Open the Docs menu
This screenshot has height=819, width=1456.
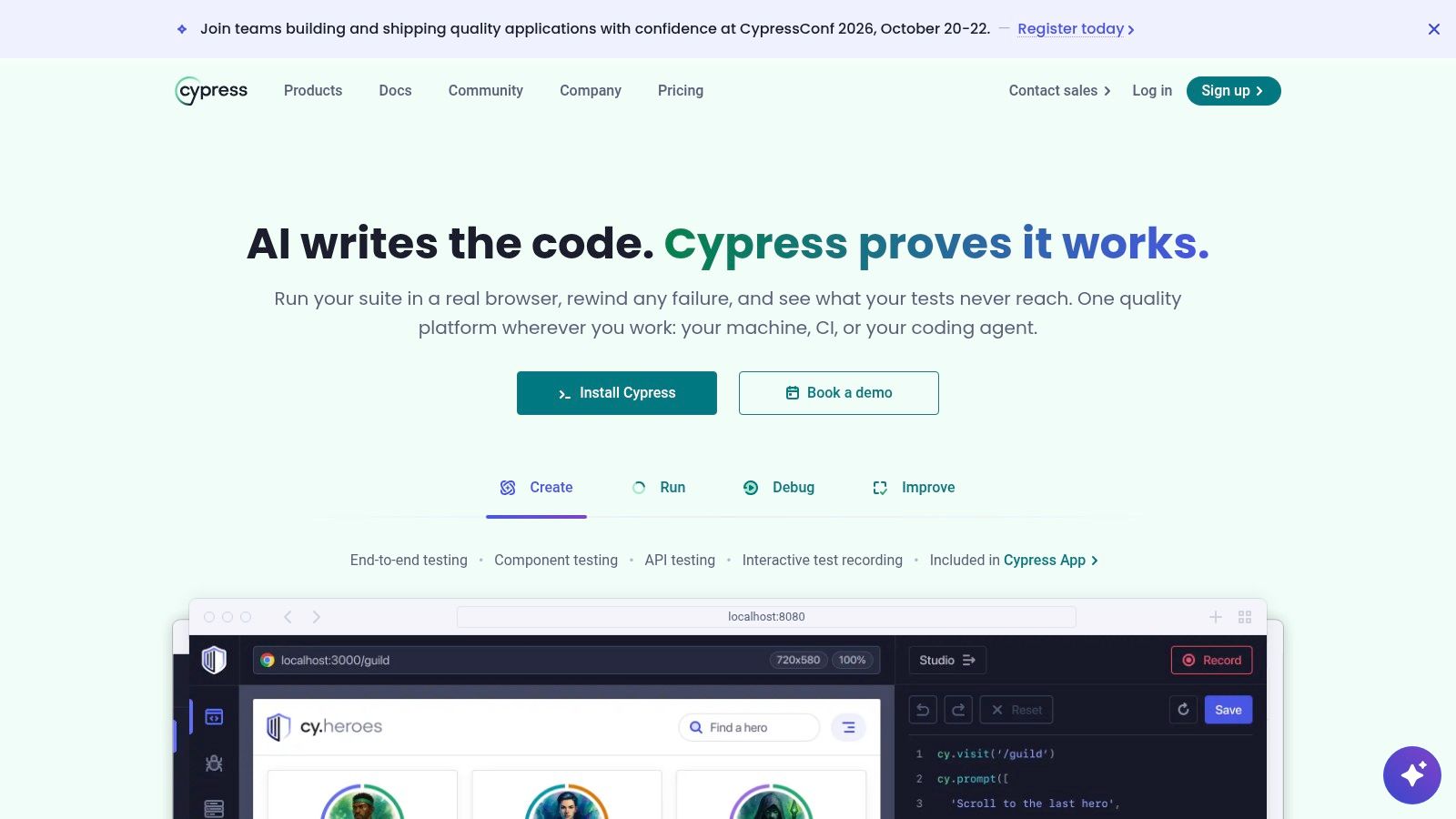[x=396, y=91]
